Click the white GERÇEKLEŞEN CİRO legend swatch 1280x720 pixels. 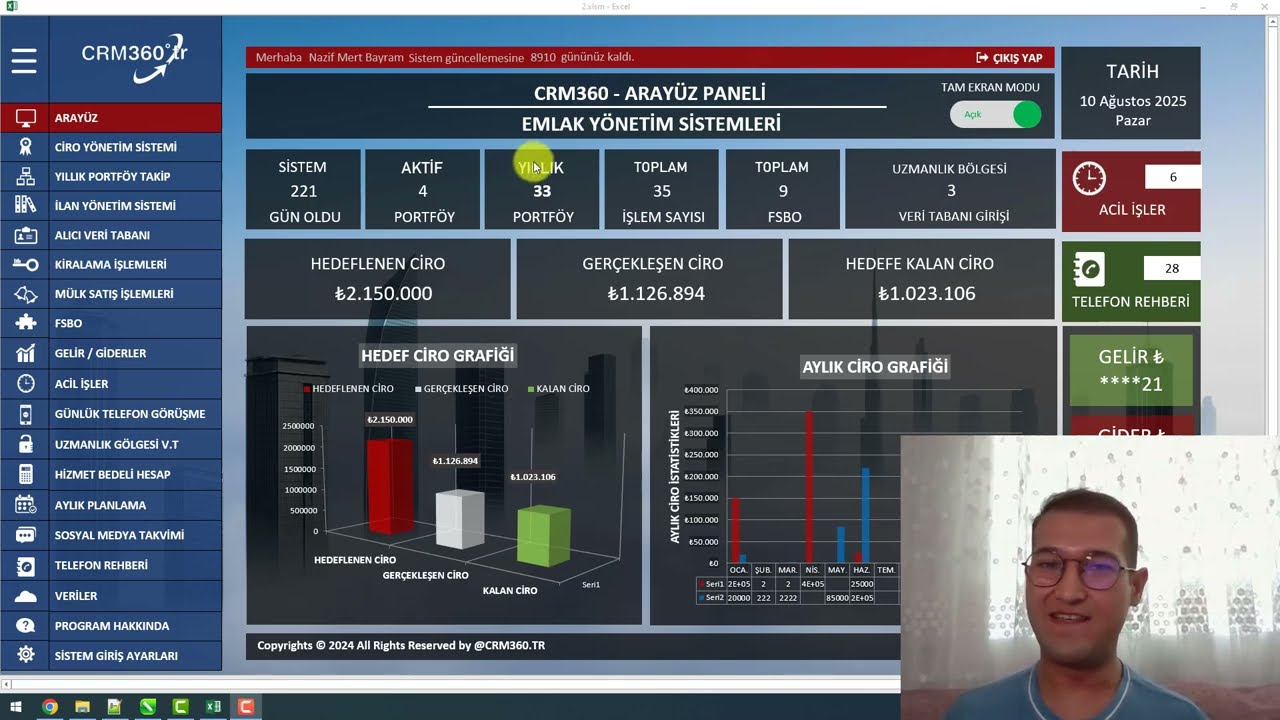(x=418, y=389)
